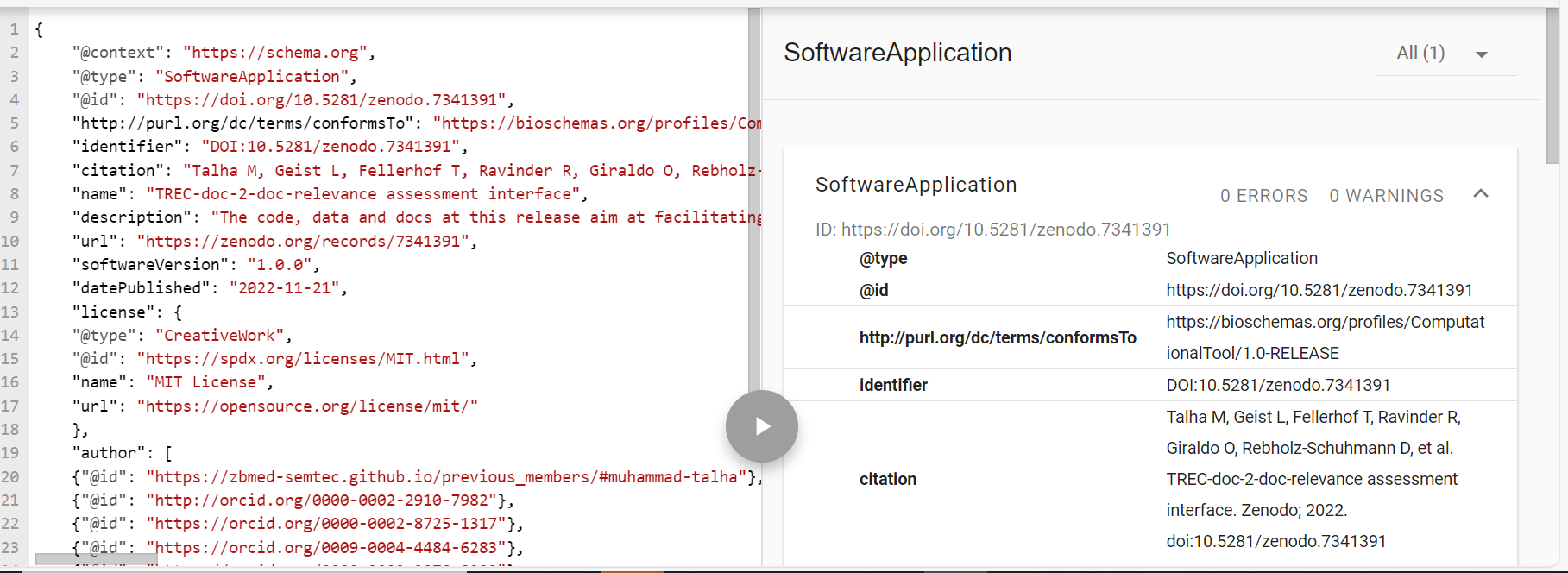Click the large SoftwareApplication panel heading
This screenshot has width=1568, height=573.
[x=897, y=53]
